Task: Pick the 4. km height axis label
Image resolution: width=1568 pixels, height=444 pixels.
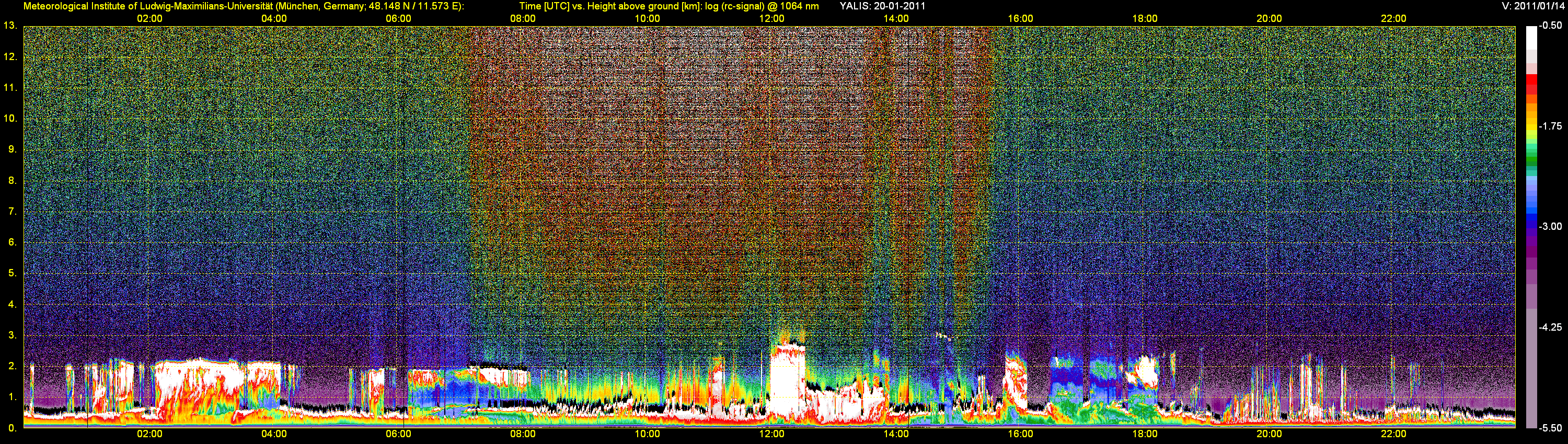Action: [x=12, y=304]
